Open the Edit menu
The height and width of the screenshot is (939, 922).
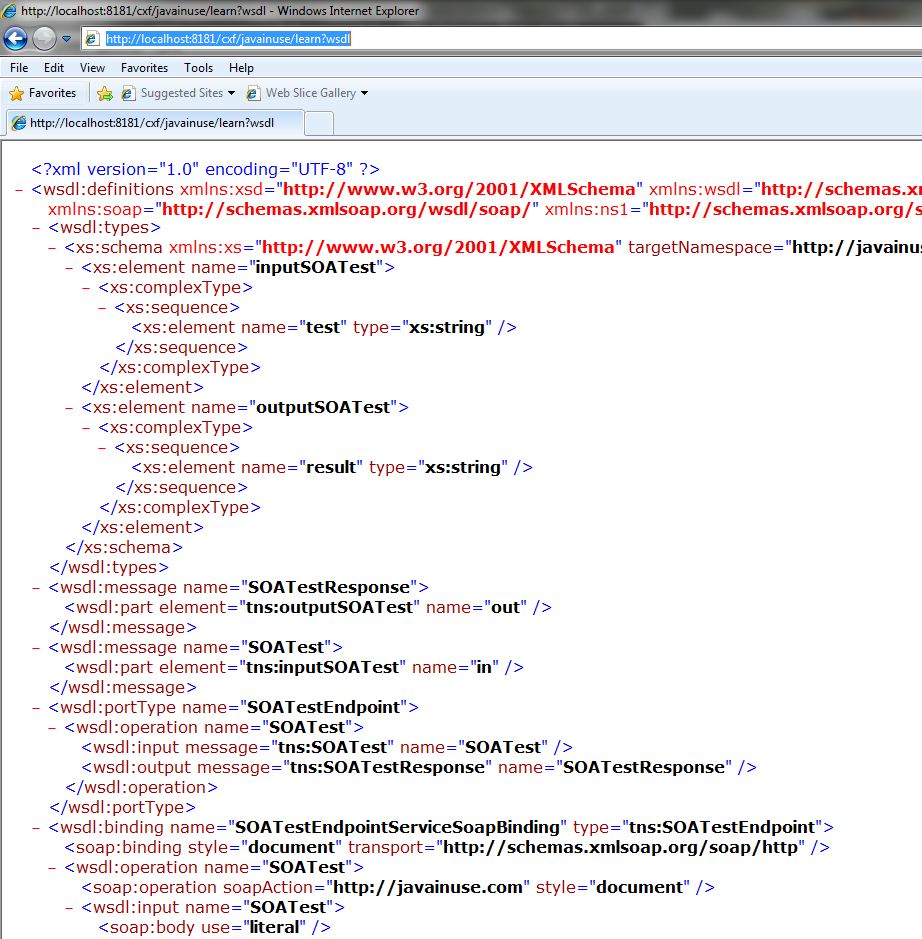point(54,68)
